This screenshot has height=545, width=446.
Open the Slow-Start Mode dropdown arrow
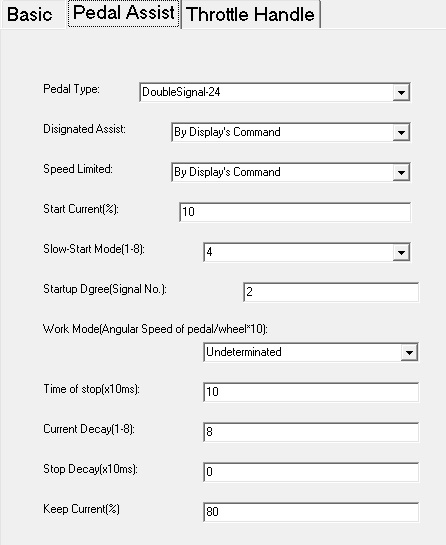coord(401,252)
